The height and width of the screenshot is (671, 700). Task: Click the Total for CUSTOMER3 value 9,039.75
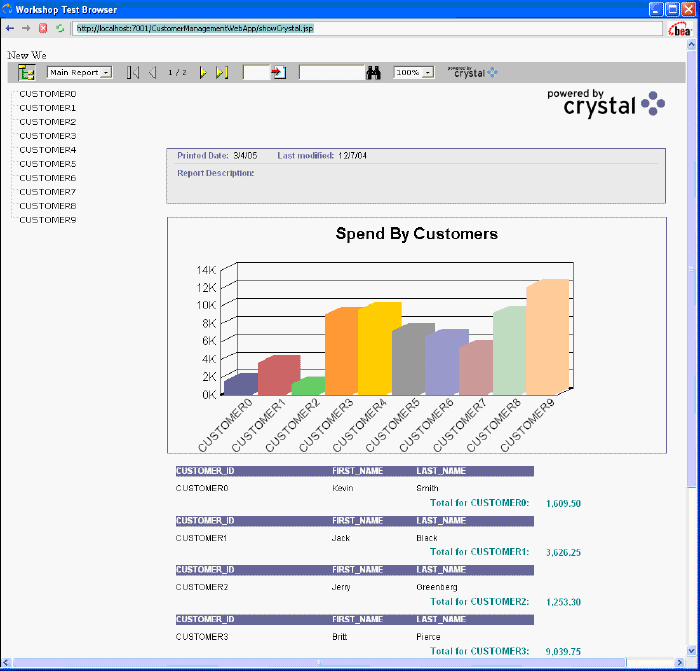(x=563, y=651)
